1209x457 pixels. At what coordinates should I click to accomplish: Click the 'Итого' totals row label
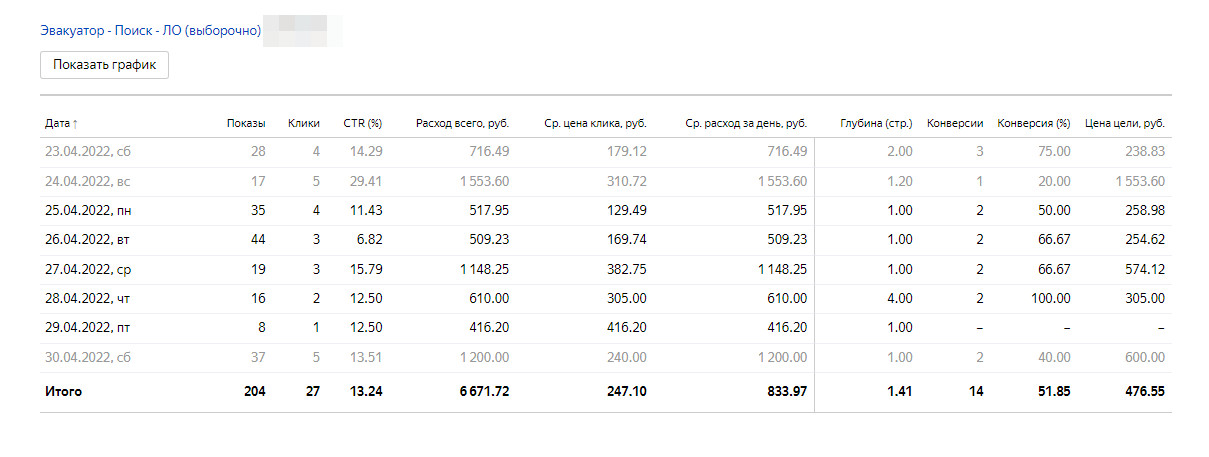pos(63,391)
